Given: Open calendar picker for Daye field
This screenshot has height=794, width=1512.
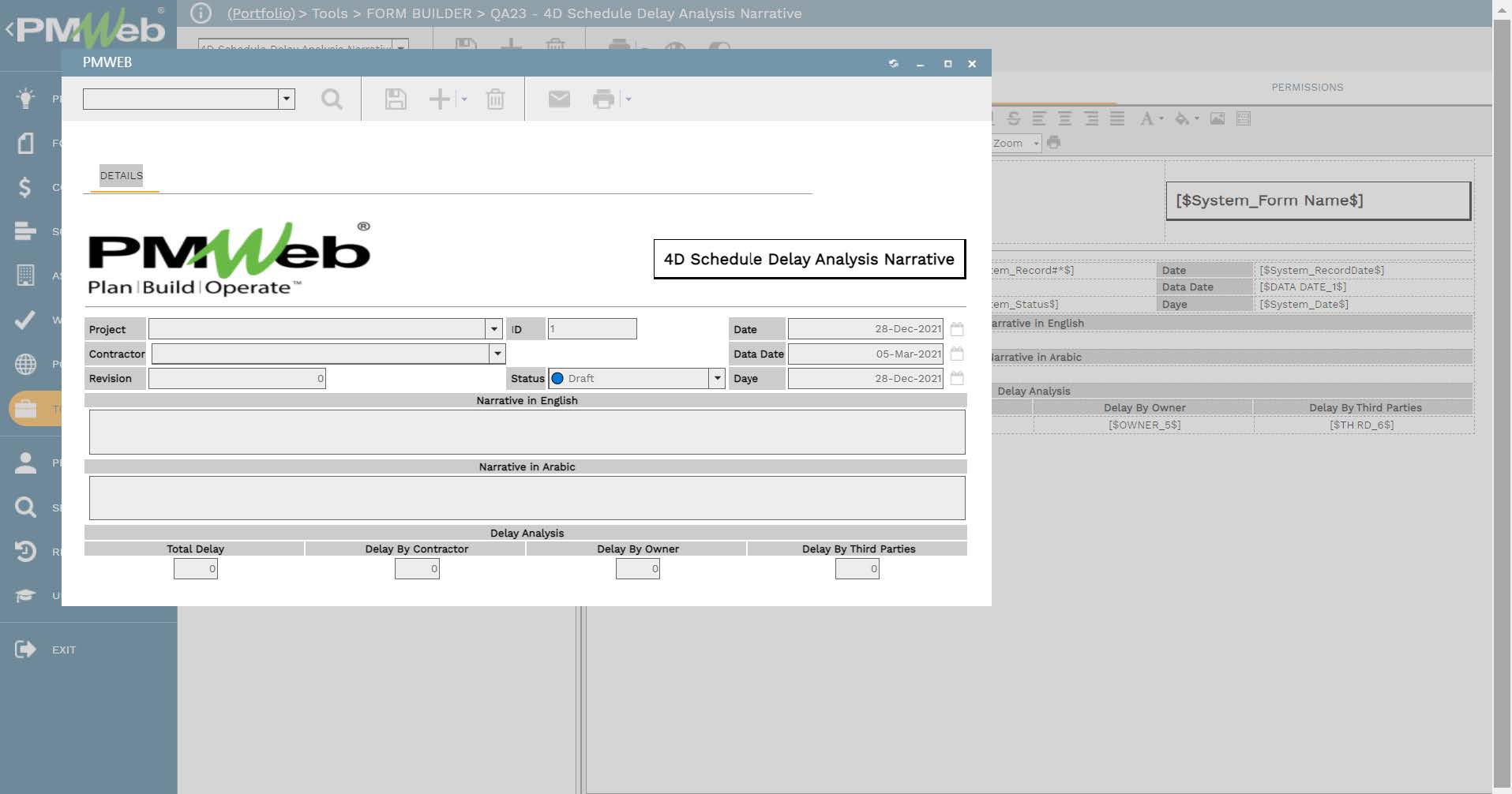Looking at the screenshot, I should pyautogui.click(x=957, y=378).
